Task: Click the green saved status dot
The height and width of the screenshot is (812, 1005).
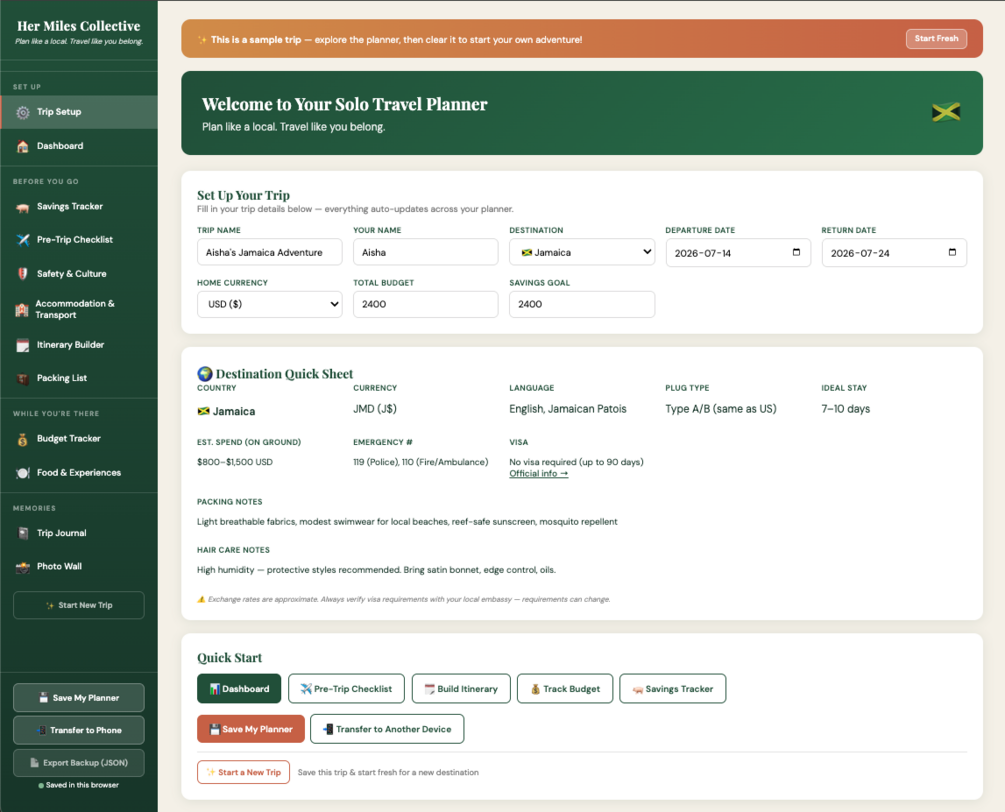Action: click(x=41, y=785)
